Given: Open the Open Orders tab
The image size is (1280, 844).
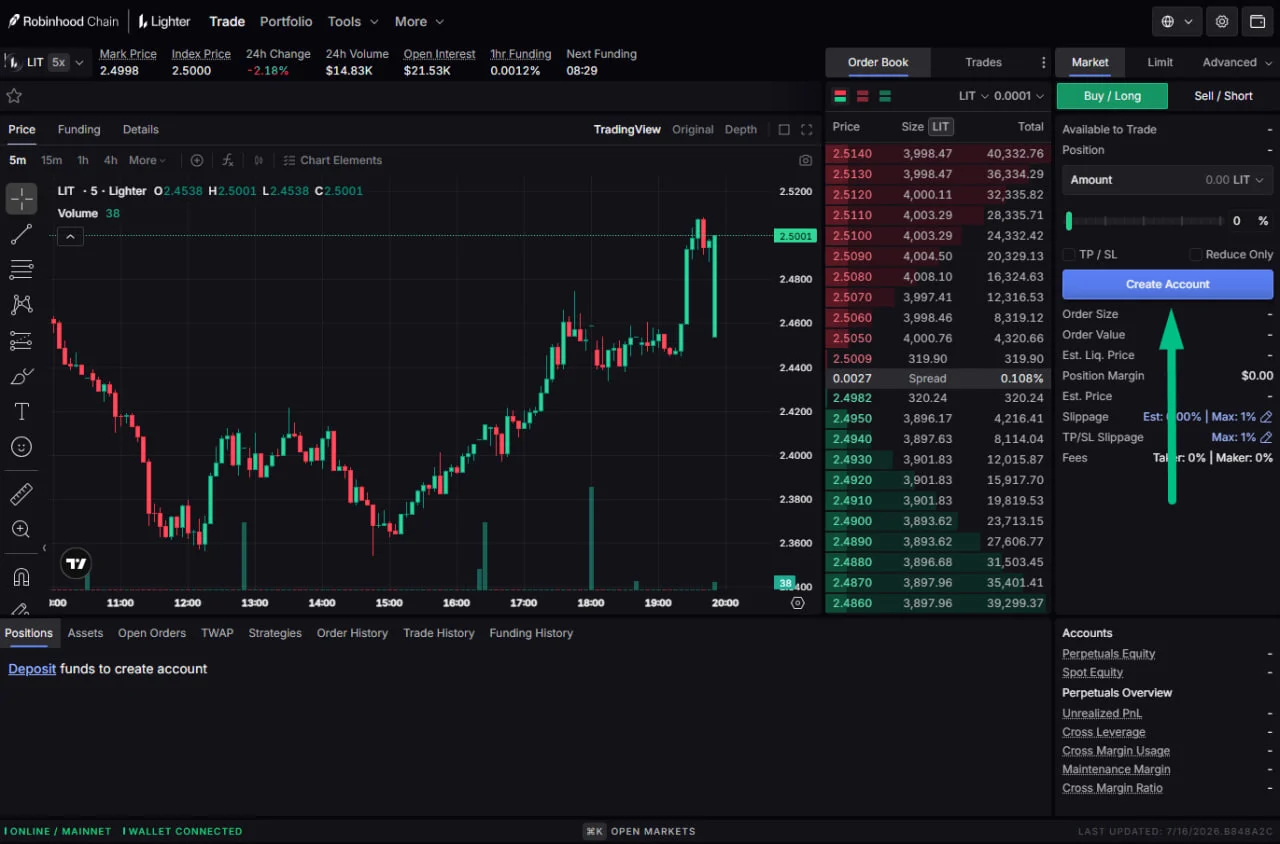Looking at the screenshot, I should click(x=152, y=633).
